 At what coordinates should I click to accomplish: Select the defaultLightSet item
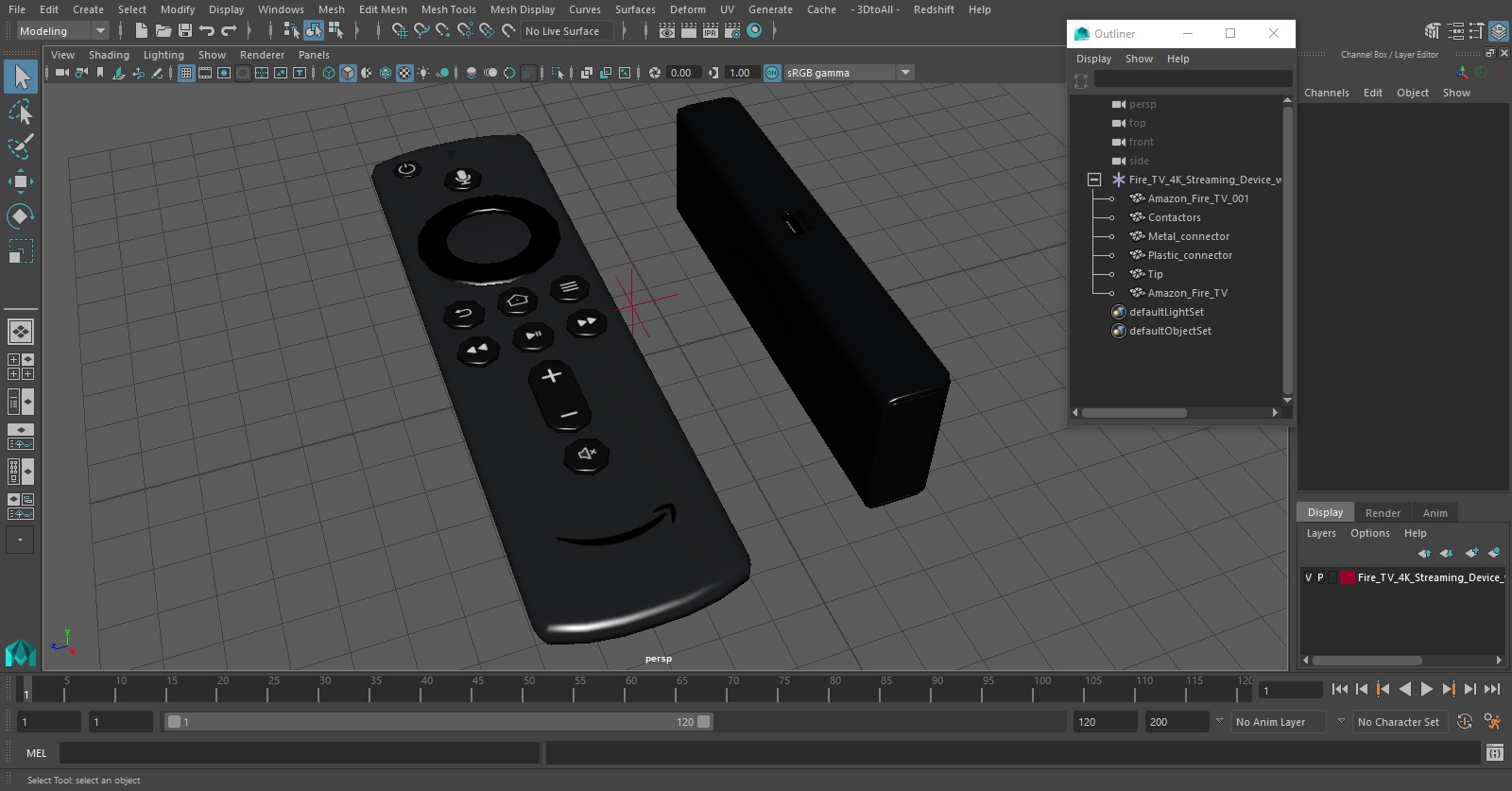coord(1166,312)
